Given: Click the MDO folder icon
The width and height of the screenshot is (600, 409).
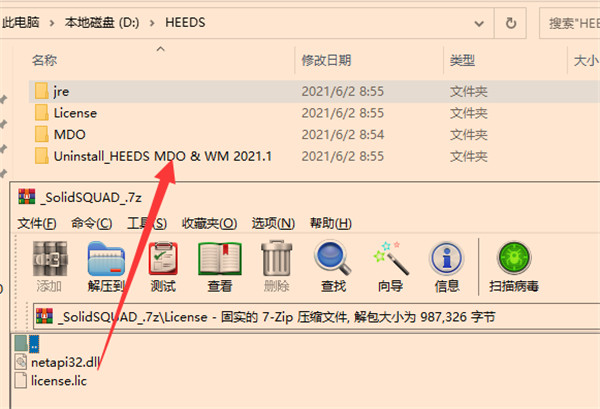Looking at the screenshot, I should [x=42, y=134].
